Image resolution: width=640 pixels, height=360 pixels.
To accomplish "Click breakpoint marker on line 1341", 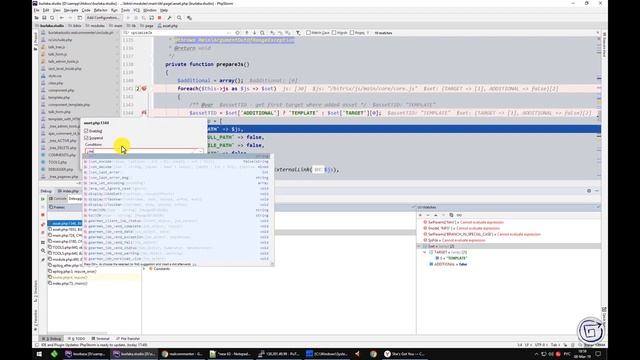I will [144, 89].
